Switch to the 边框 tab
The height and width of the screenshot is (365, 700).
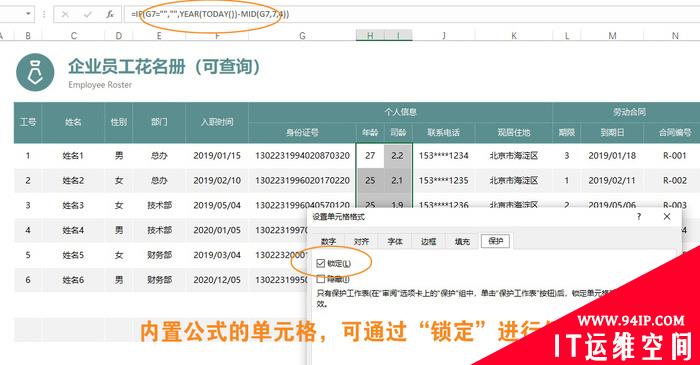point(428,241)
